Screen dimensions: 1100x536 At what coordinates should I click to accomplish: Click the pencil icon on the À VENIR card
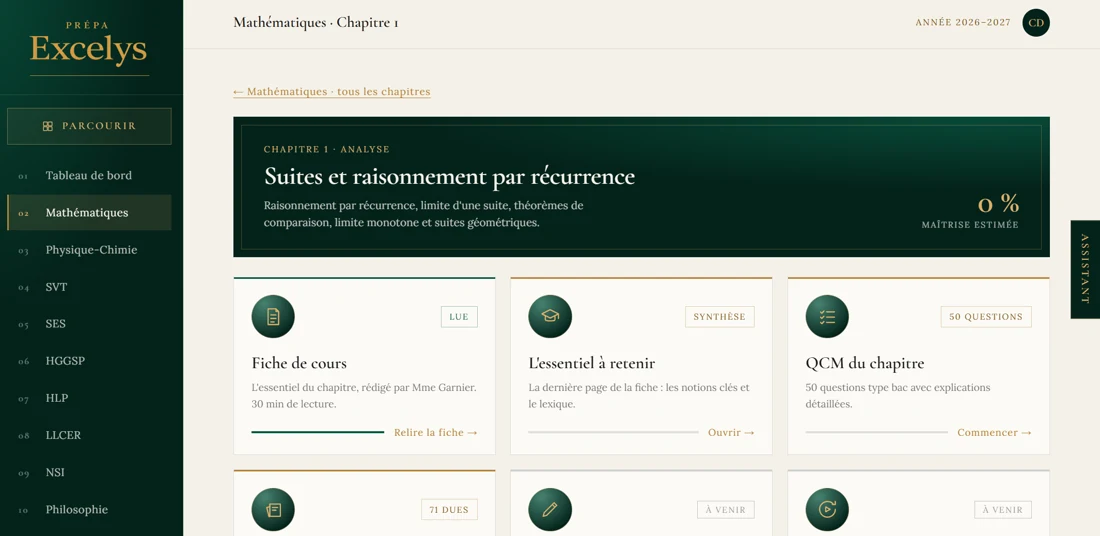550,509
